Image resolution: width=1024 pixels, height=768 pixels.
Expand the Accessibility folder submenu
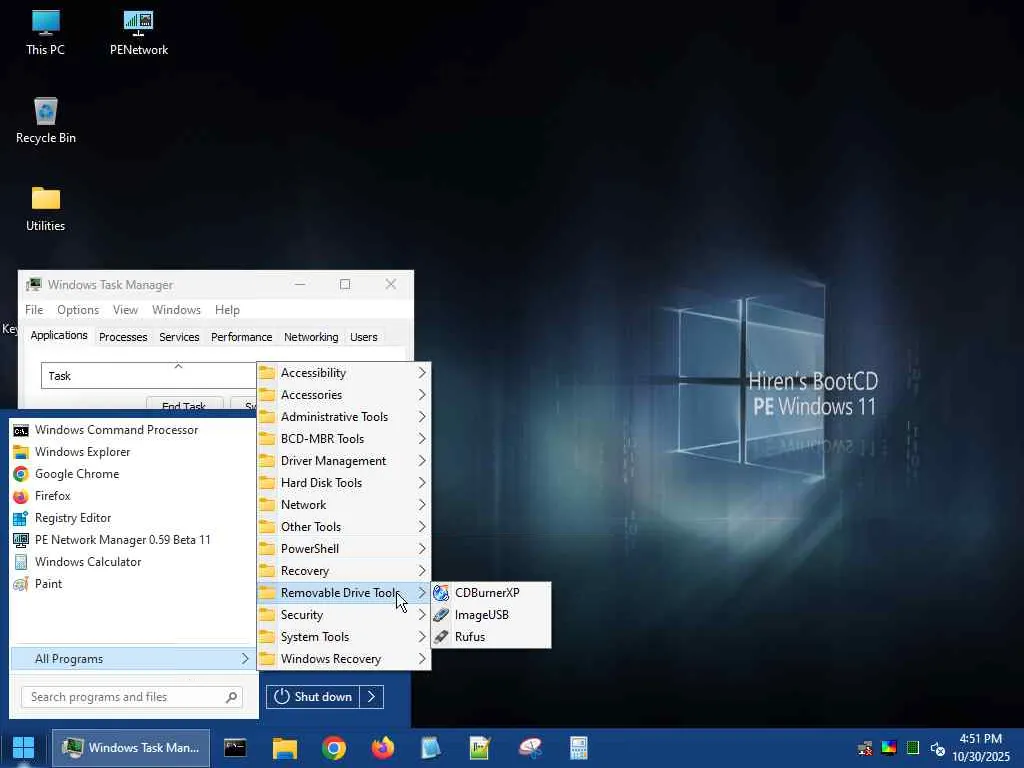tap(344, 373)
